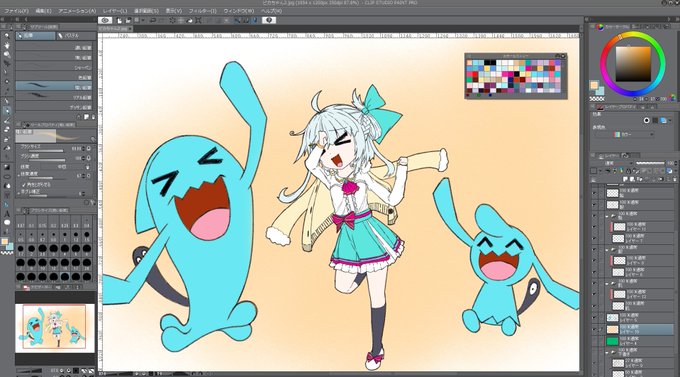
Task: Select the シャーペン pencil sub tool
Action: (x=54, y=67)
